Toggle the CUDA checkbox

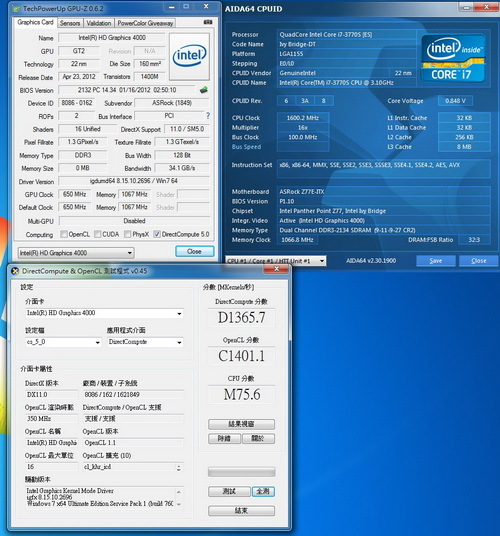[97, 234]
